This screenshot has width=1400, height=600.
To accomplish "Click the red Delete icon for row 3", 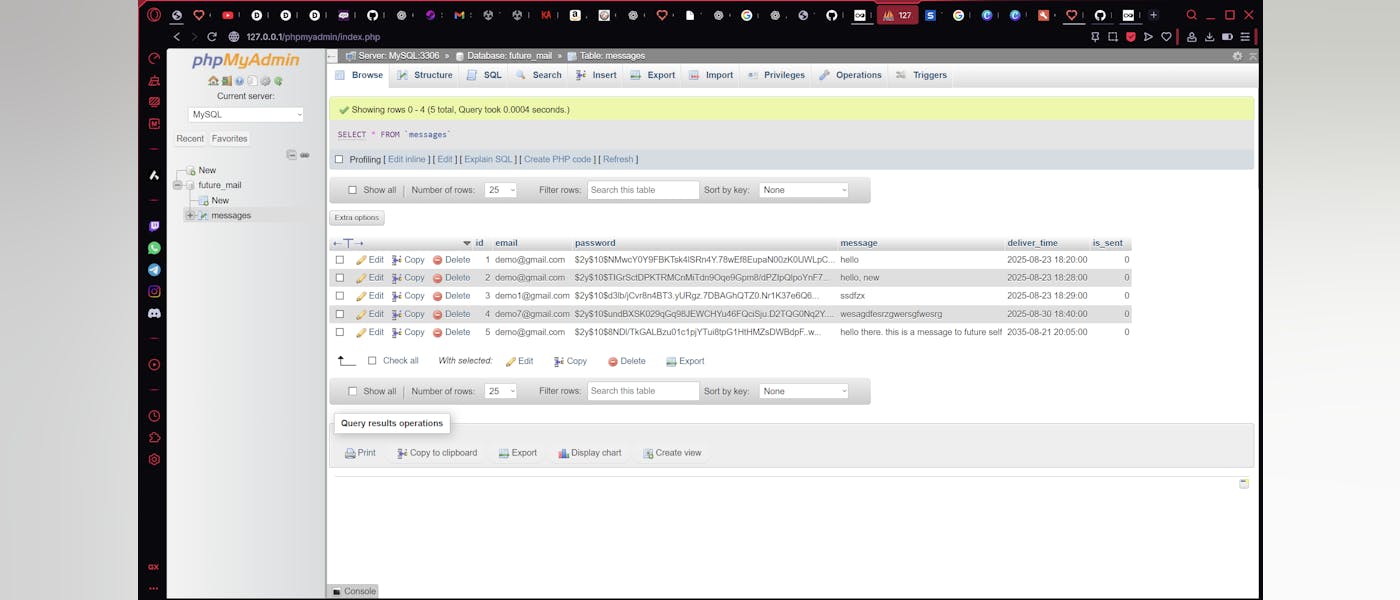I will [x=438, y=296].
